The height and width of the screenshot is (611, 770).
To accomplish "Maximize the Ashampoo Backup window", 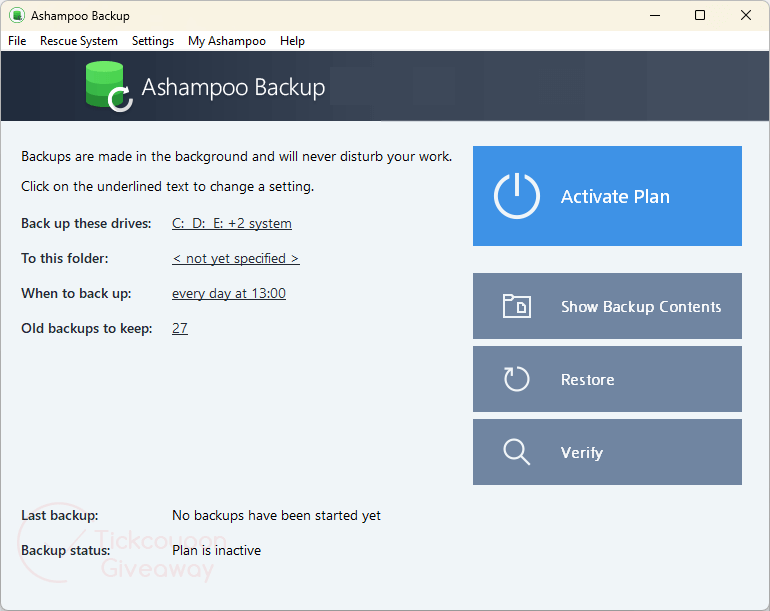I will 700,16.
